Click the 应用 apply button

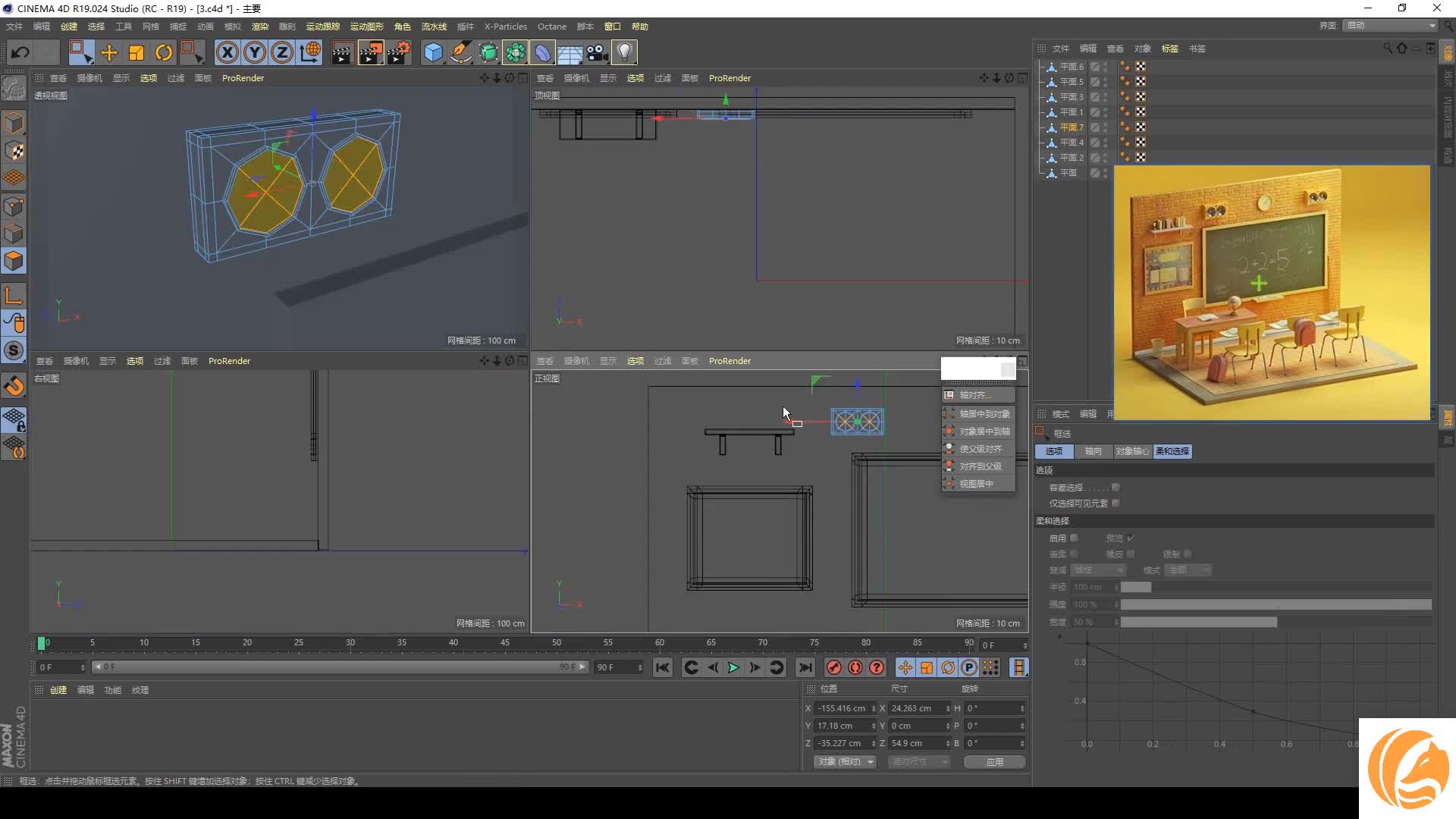point(995,762)
